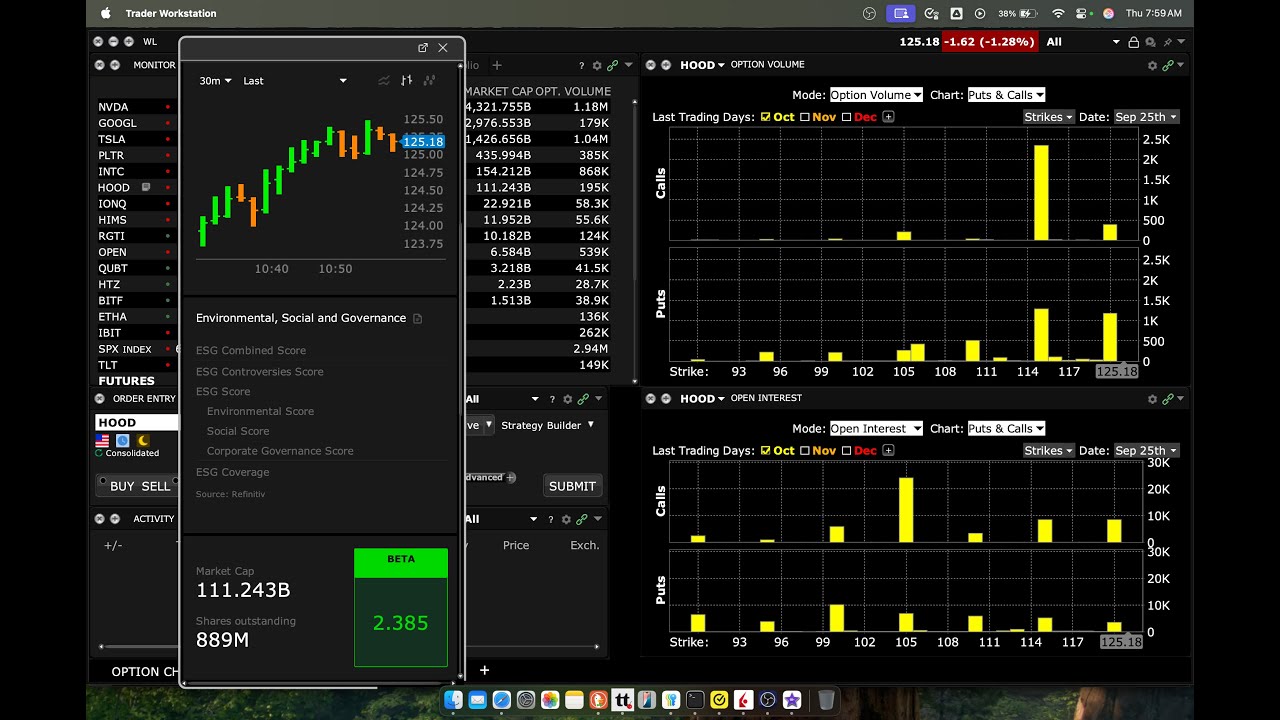Toggle Nov checkbox in Open Interest panel
1280x720 pixels.
click(805, 451)
